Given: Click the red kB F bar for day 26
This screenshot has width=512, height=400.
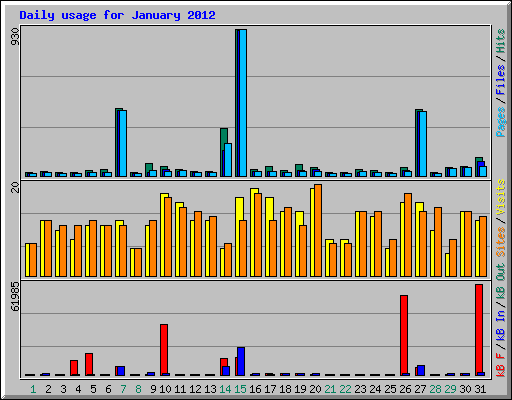Looking at the screenshot, I should tap(404, 334).
